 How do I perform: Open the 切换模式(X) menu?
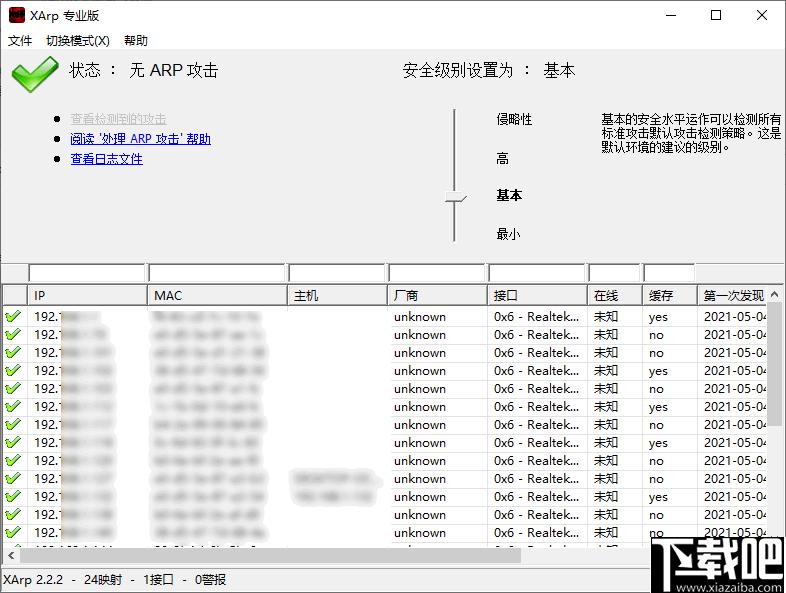tap(78, 41)
